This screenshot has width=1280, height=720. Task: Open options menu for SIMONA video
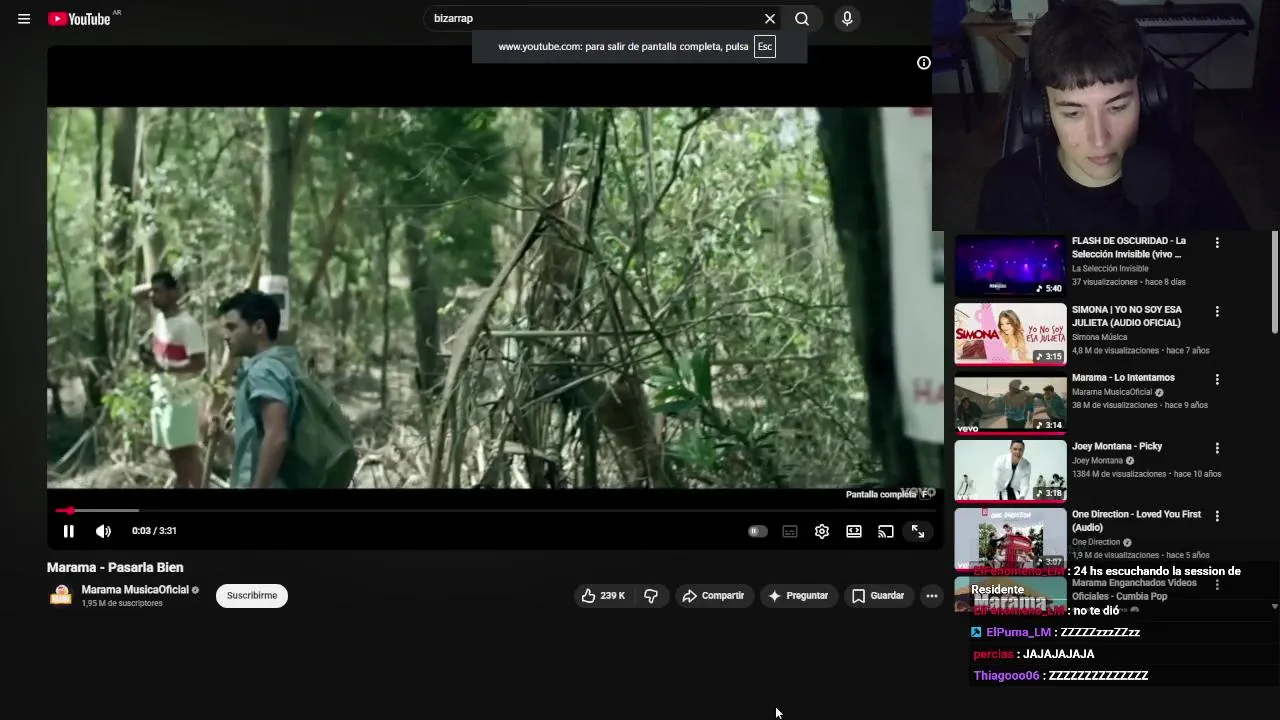click(x=1217, y=311)
